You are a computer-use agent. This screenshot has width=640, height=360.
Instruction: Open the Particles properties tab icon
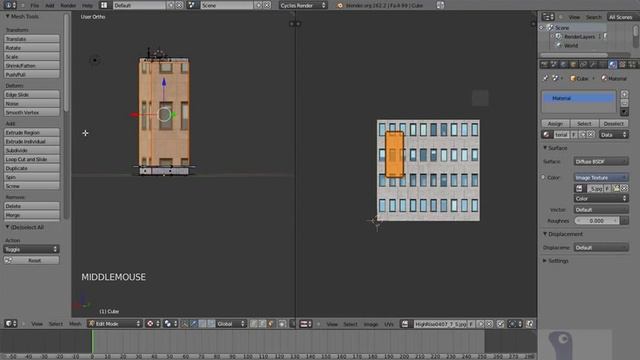632,64
